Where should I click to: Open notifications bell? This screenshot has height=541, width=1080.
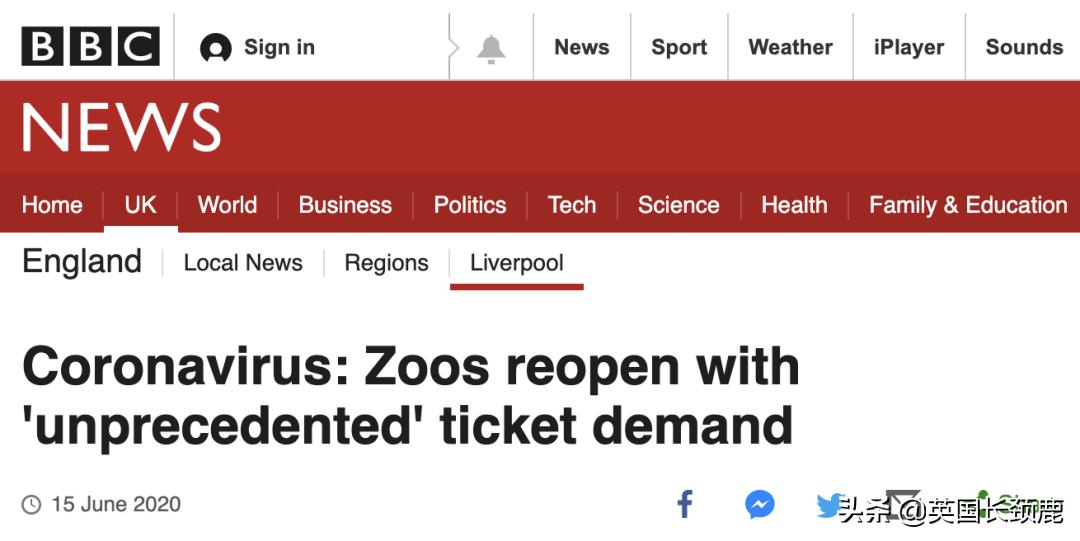point(491,48)
